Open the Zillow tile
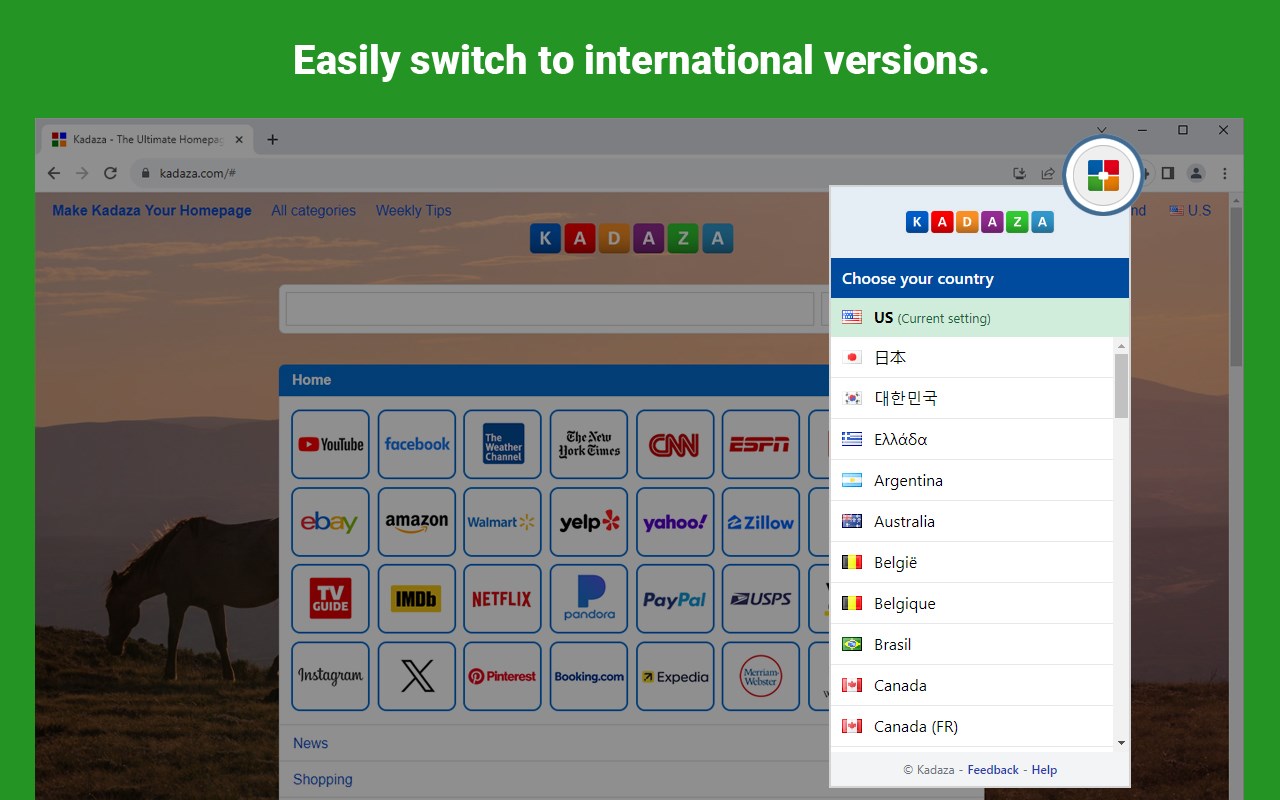Screen dimensions: 1280x800 tap(761, 522)
